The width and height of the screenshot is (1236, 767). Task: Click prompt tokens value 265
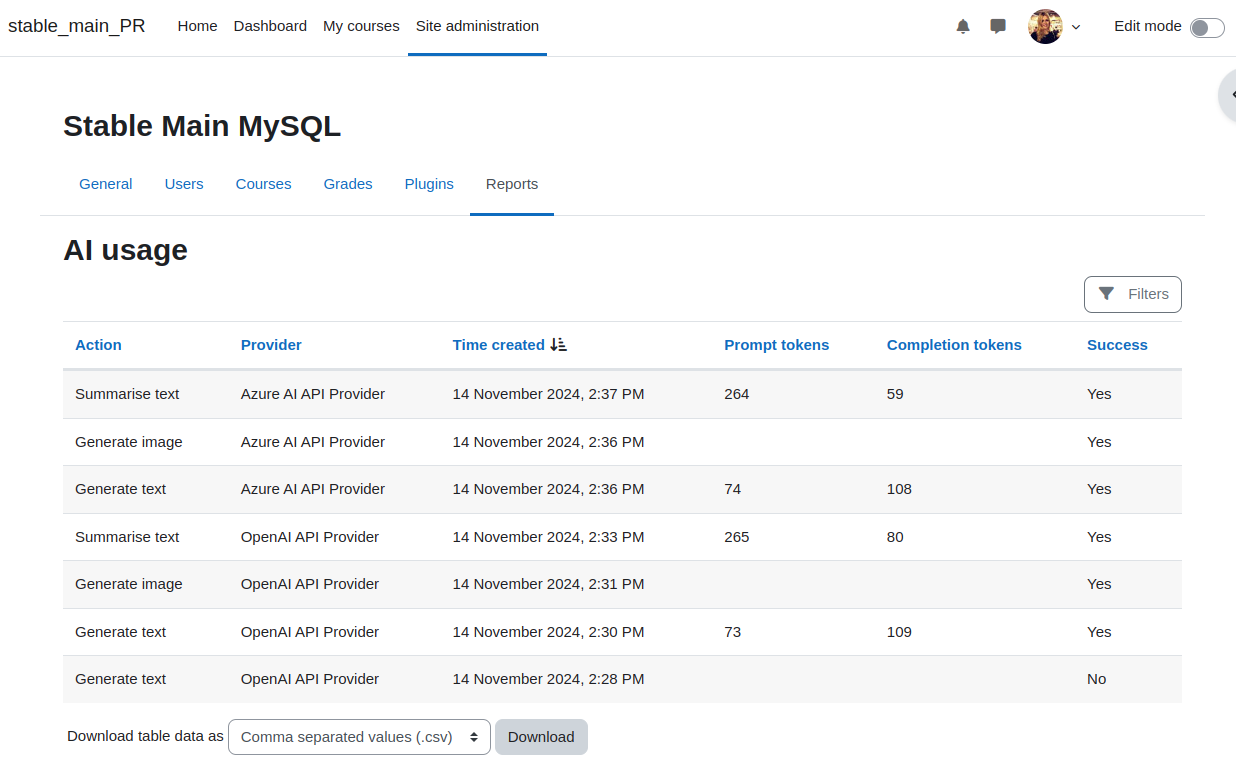(x=737, y=537)
